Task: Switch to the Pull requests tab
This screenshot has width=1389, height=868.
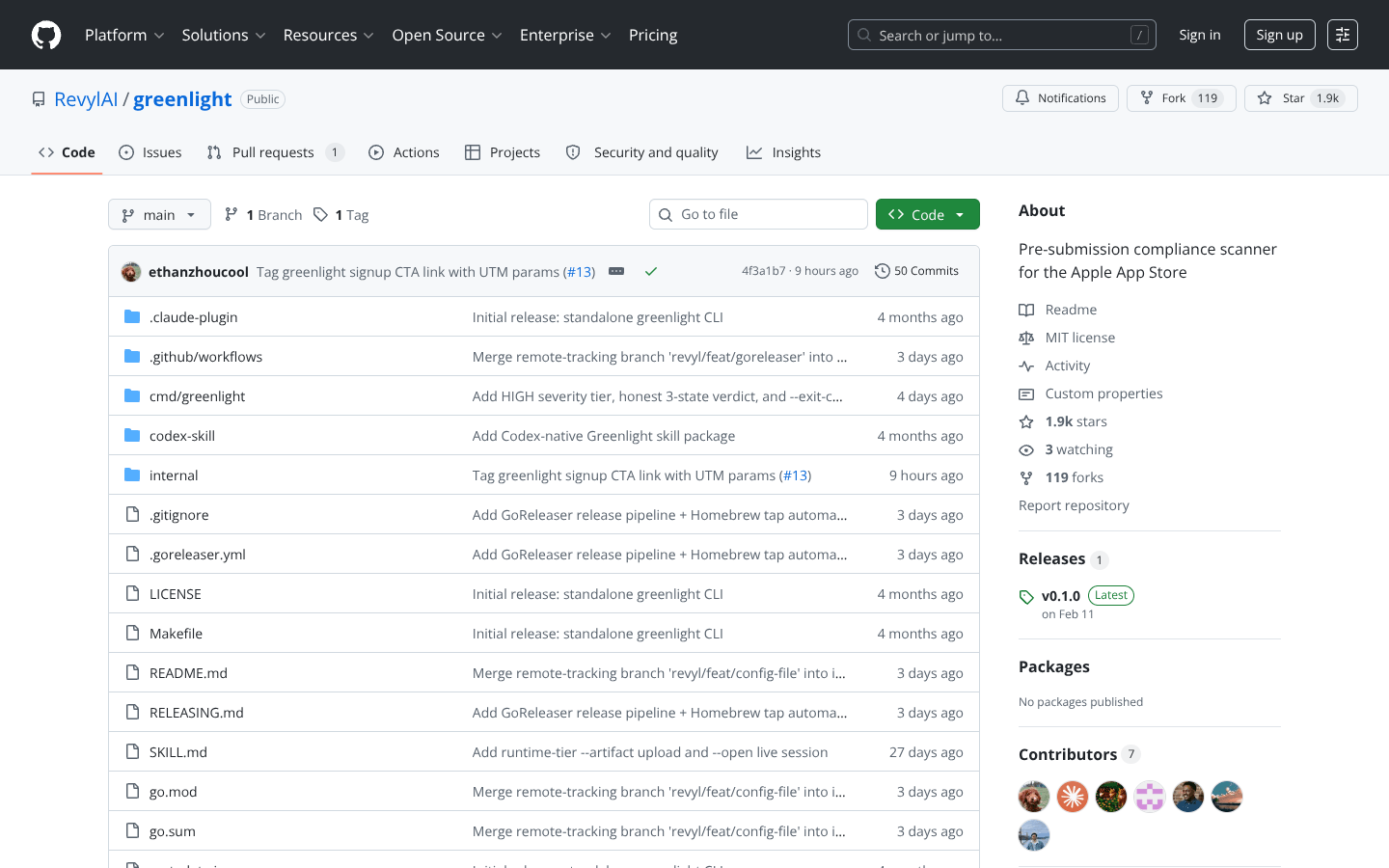Action: [x=275, y=152]
